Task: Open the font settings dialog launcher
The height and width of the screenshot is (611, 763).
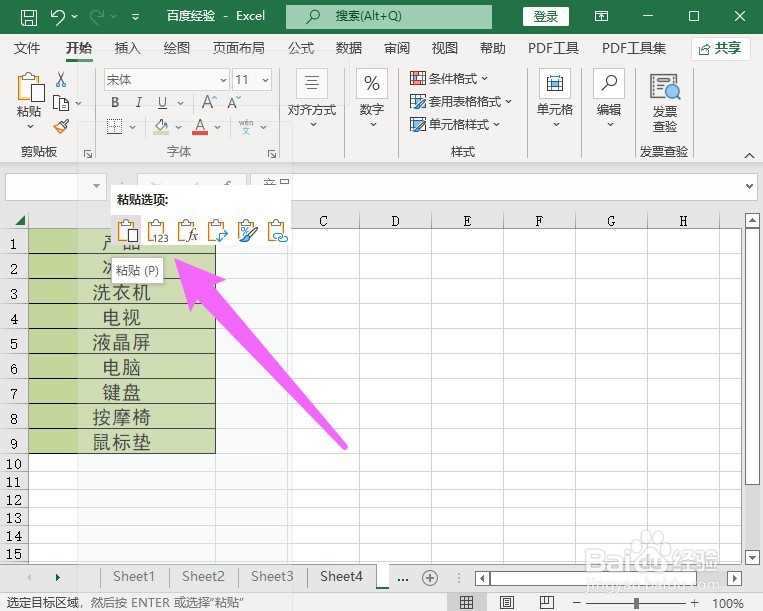Action: (x=272, y=154)
